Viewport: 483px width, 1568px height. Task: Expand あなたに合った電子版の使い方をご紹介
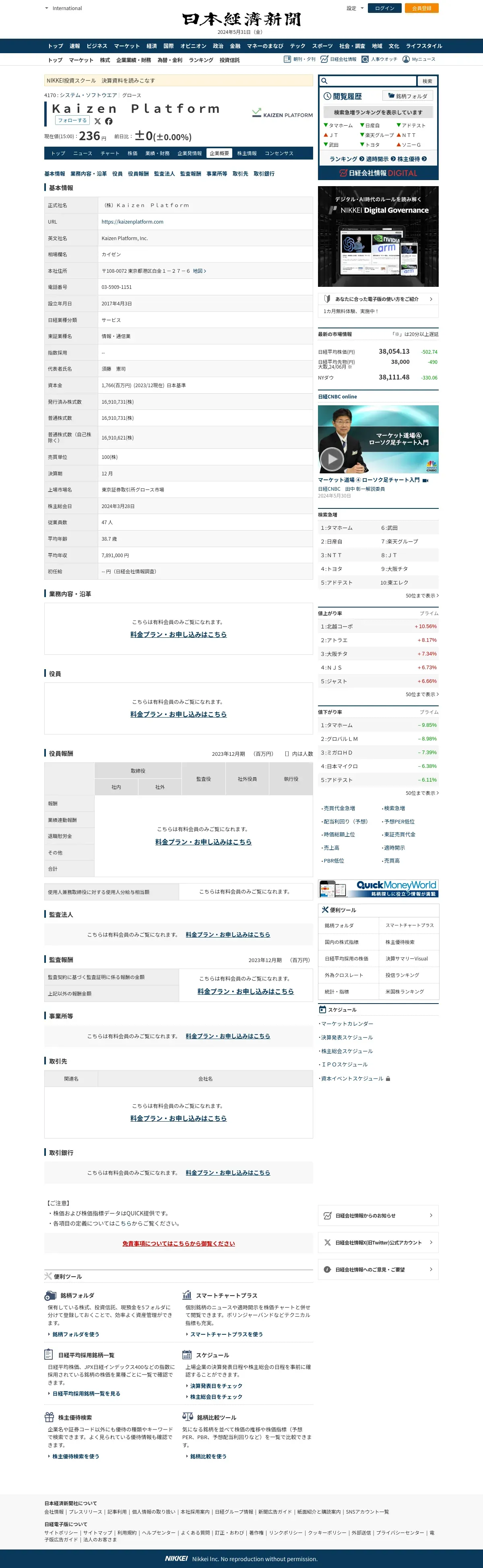tap(378, 299)
